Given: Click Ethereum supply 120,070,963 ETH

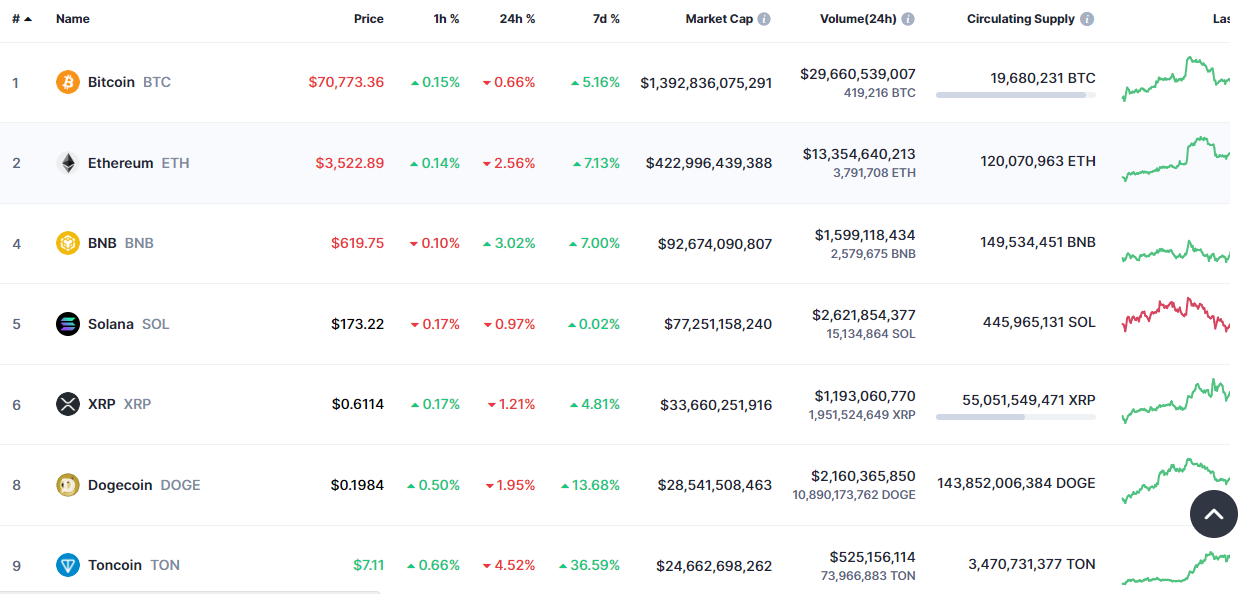Looking at the screenshot, I should [1038, 161].
